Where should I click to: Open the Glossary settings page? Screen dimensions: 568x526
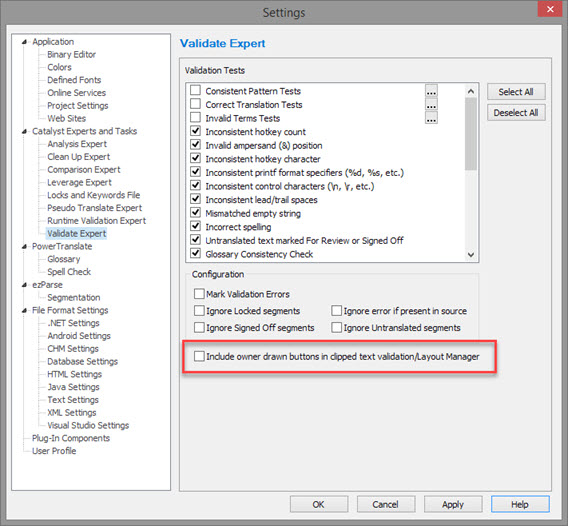pos(63,259)
